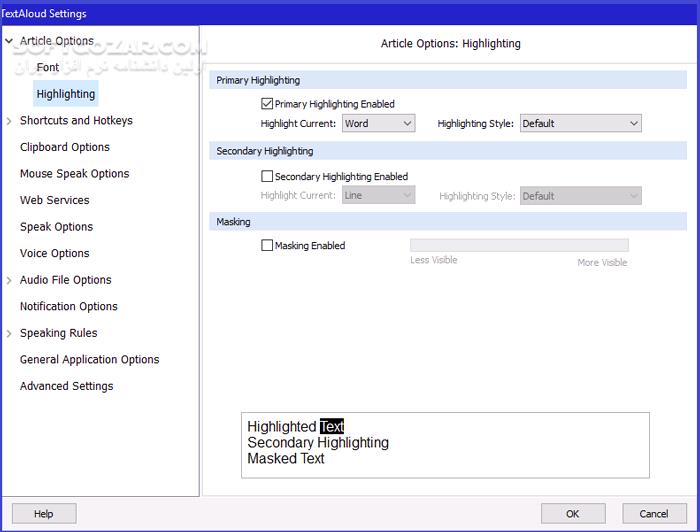Open primary Highlight Current Word dropdown
700x532 pixels.
(x=379, y=124)
